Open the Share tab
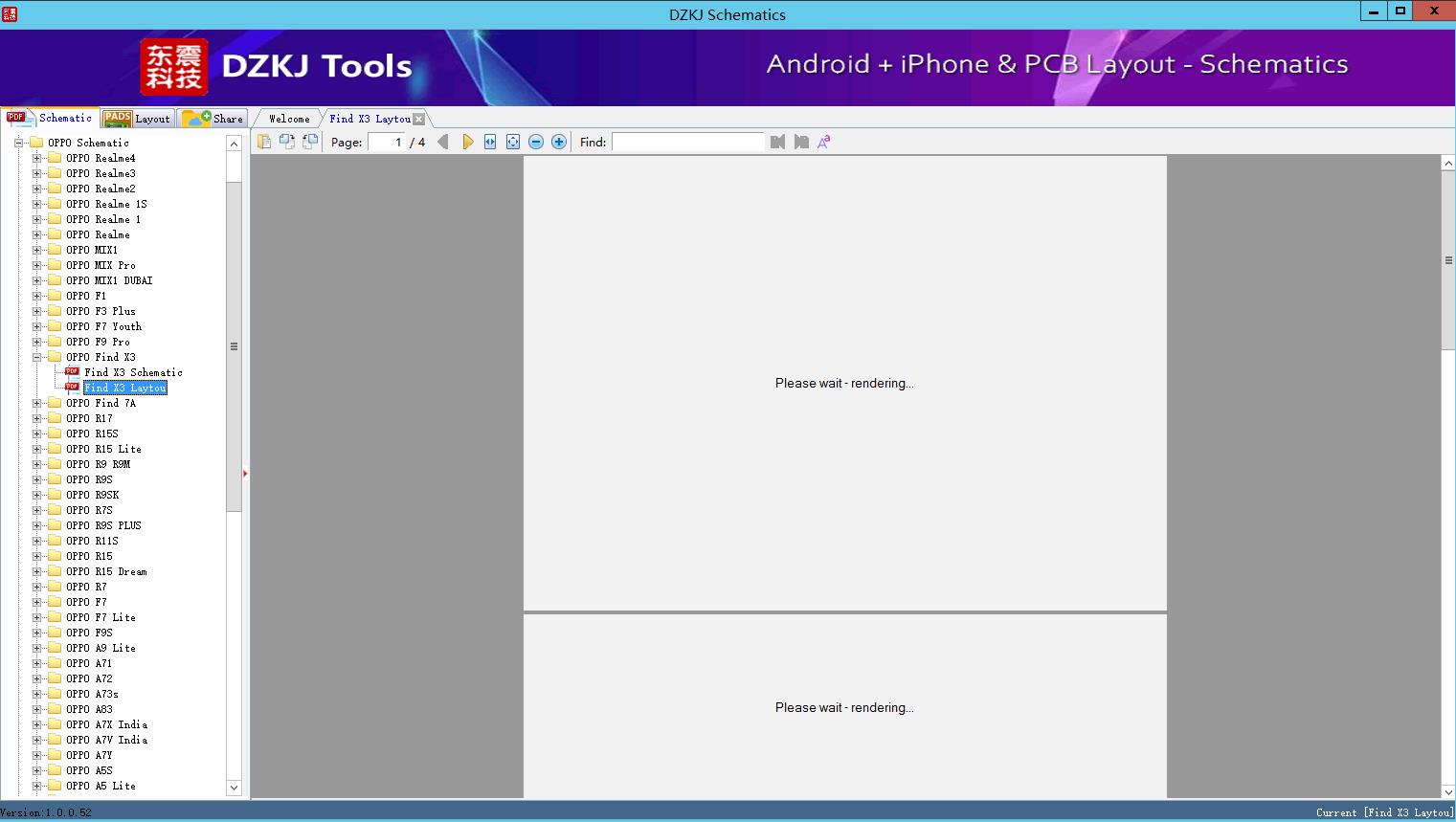1456x822 pixels. [x=213, y=119]
